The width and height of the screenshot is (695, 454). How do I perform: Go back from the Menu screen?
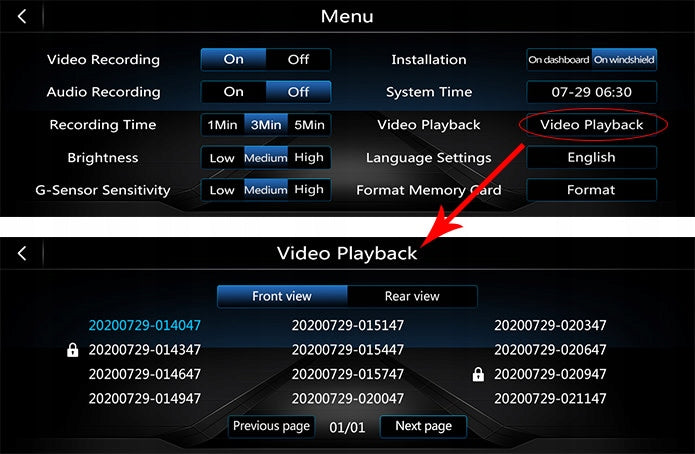click(22, 16)
